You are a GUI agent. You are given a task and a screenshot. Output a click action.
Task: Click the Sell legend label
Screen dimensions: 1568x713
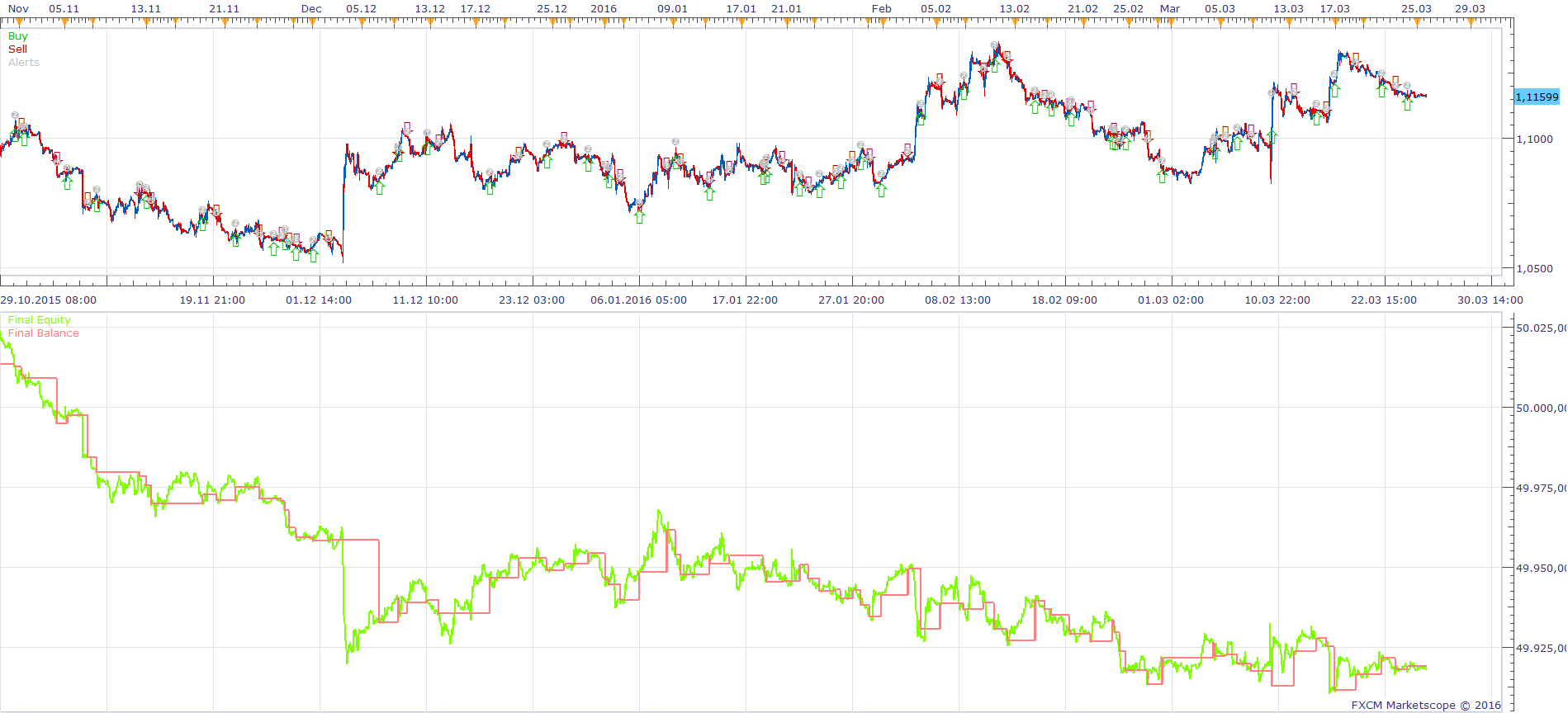pyautogui.click(x=17, y=50)
